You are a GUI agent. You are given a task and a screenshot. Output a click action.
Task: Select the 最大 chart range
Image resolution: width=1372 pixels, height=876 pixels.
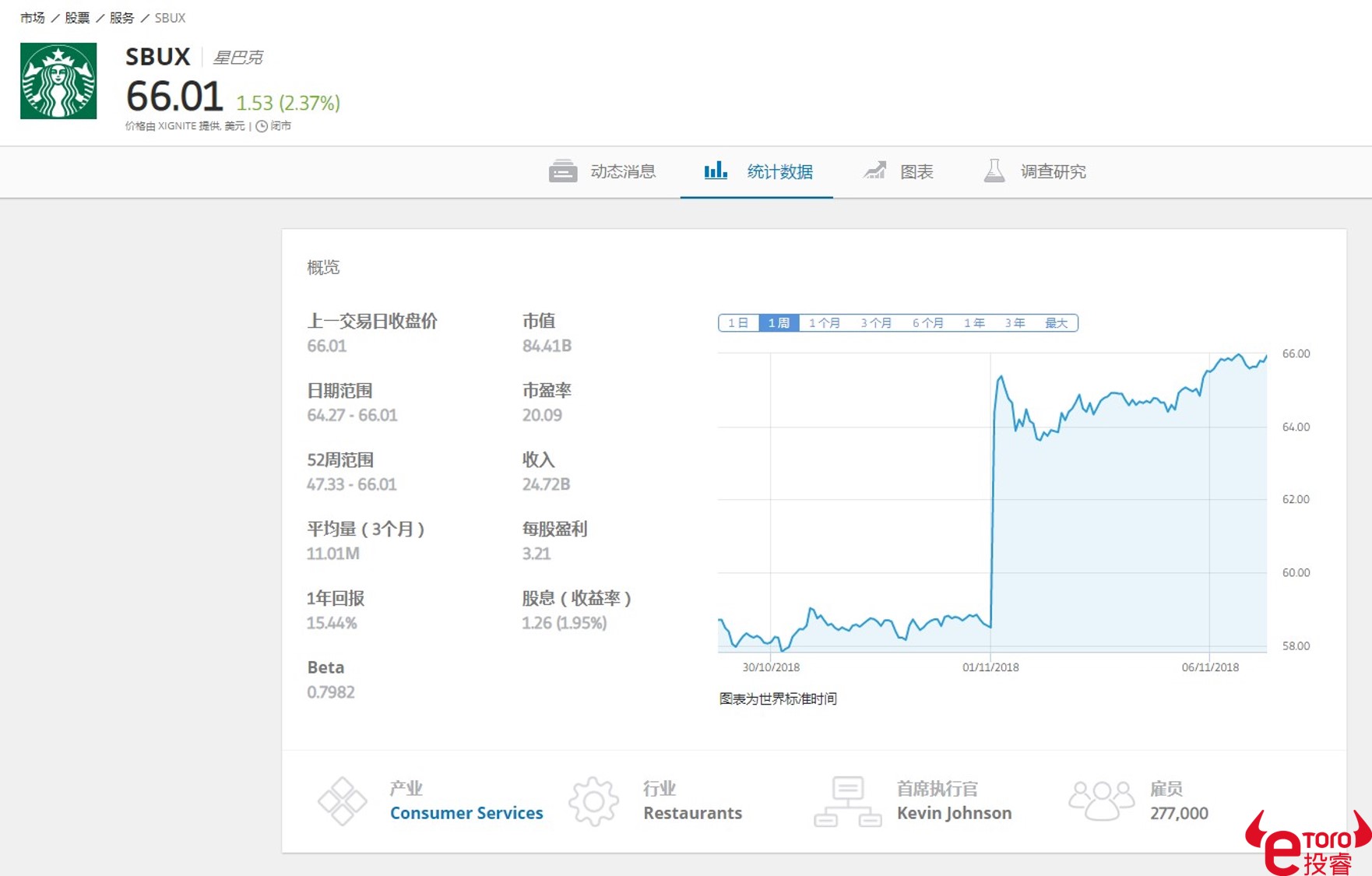(1057, 323)
